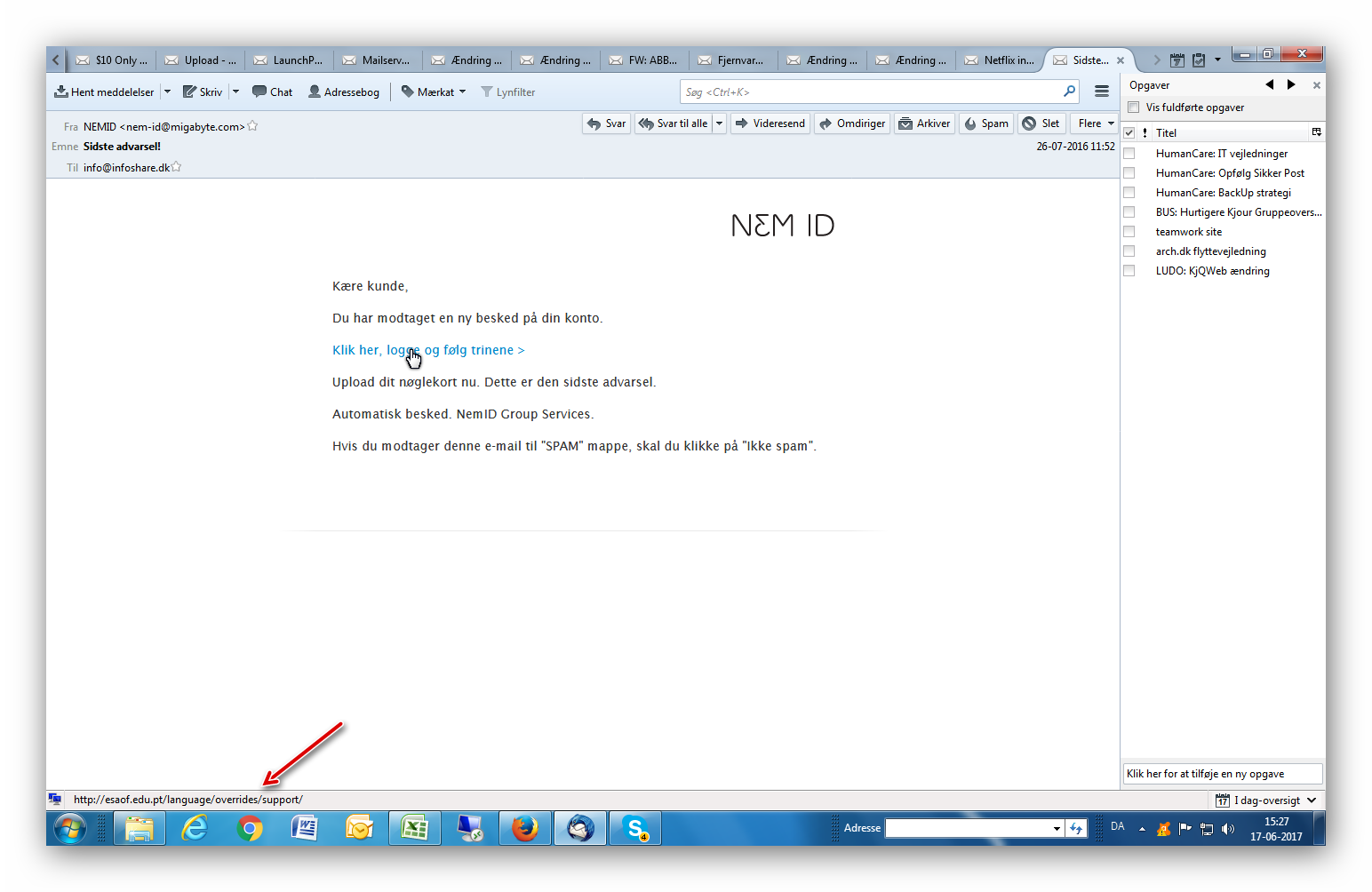Click the Lynfilter quick filter button
Screen dimensions: 1372x892
pos(508,92)
